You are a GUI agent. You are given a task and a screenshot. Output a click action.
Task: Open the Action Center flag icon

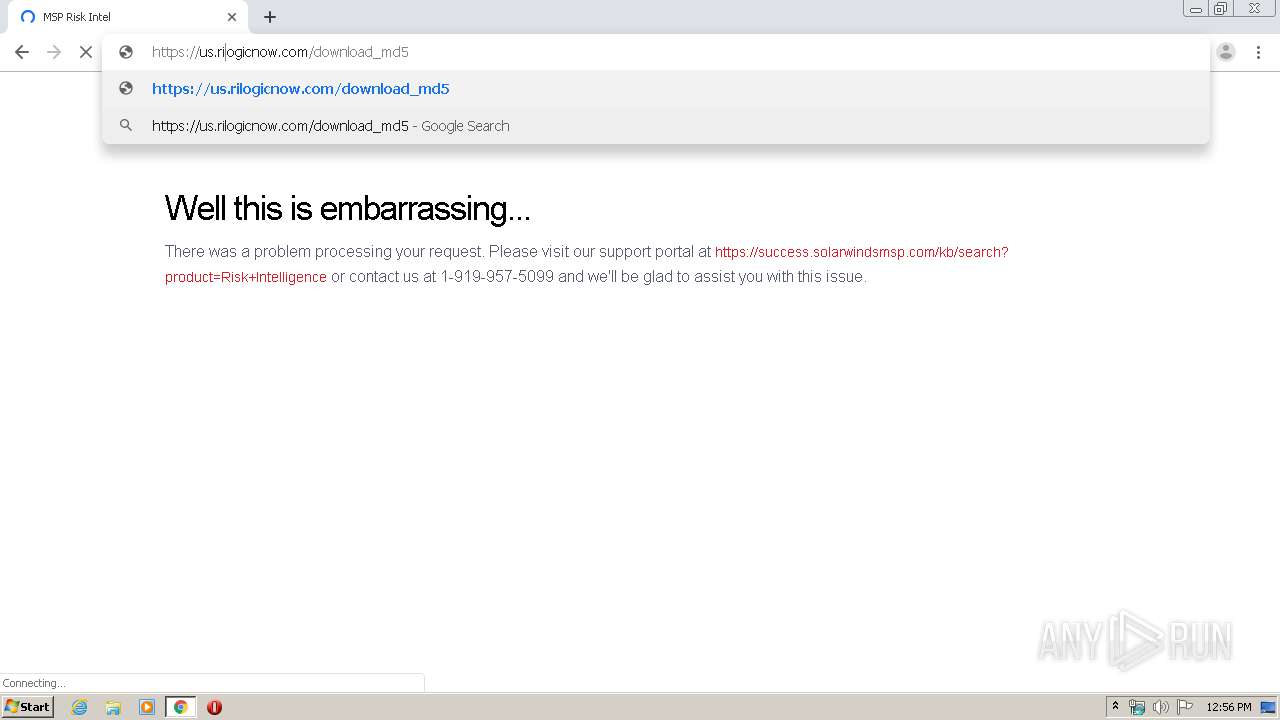(1185, 707)
